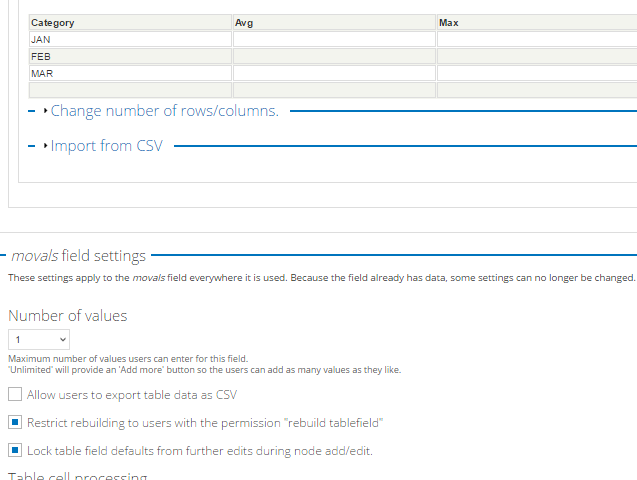Uncheck Lock table field defaults checkbox
This screenshot has width=637, height=480.
tap(15, 450)
